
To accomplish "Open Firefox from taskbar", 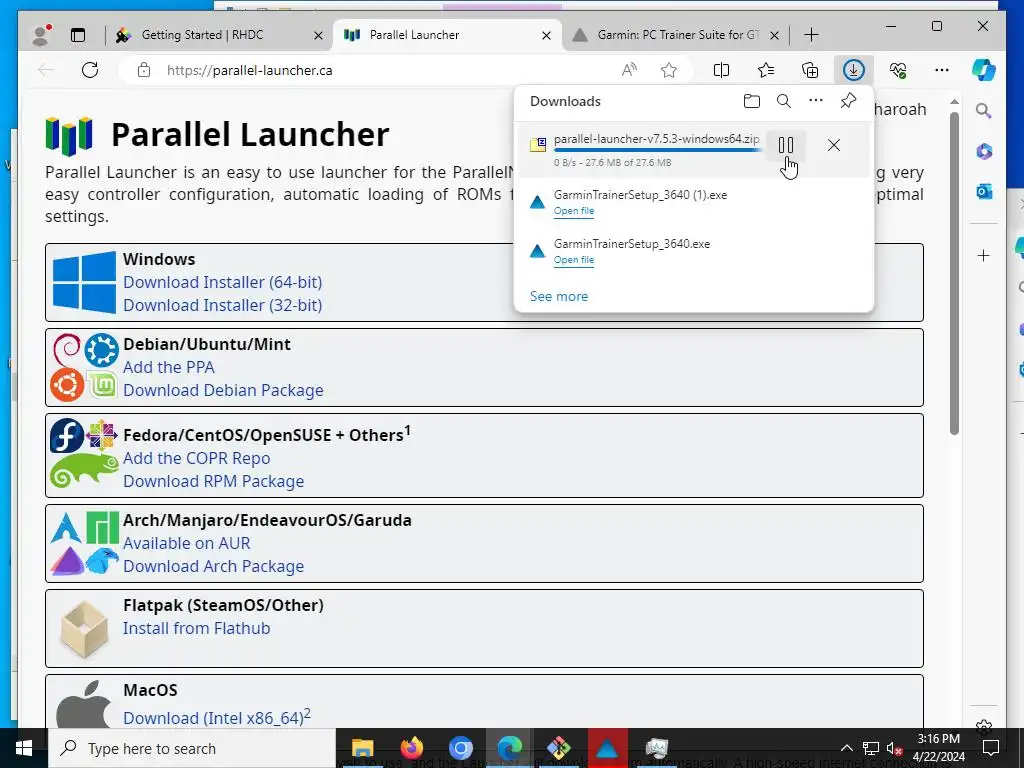I will click(411, 748).
